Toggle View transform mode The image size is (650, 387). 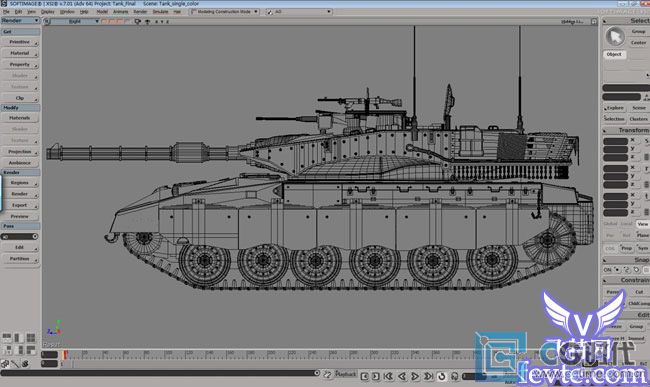643,224
